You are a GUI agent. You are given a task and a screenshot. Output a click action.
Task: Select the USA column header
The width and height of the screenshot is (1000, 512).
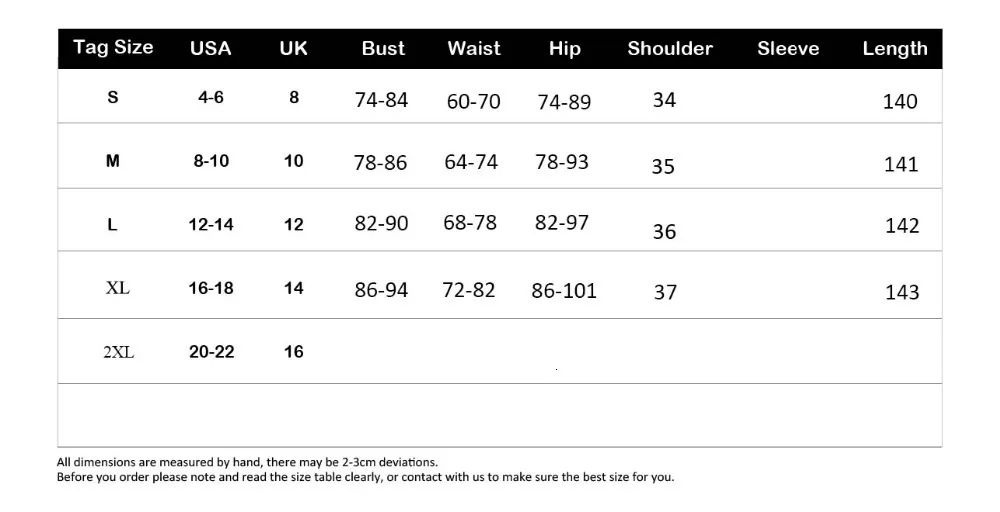pyautogui.click(x=210, y=48)
